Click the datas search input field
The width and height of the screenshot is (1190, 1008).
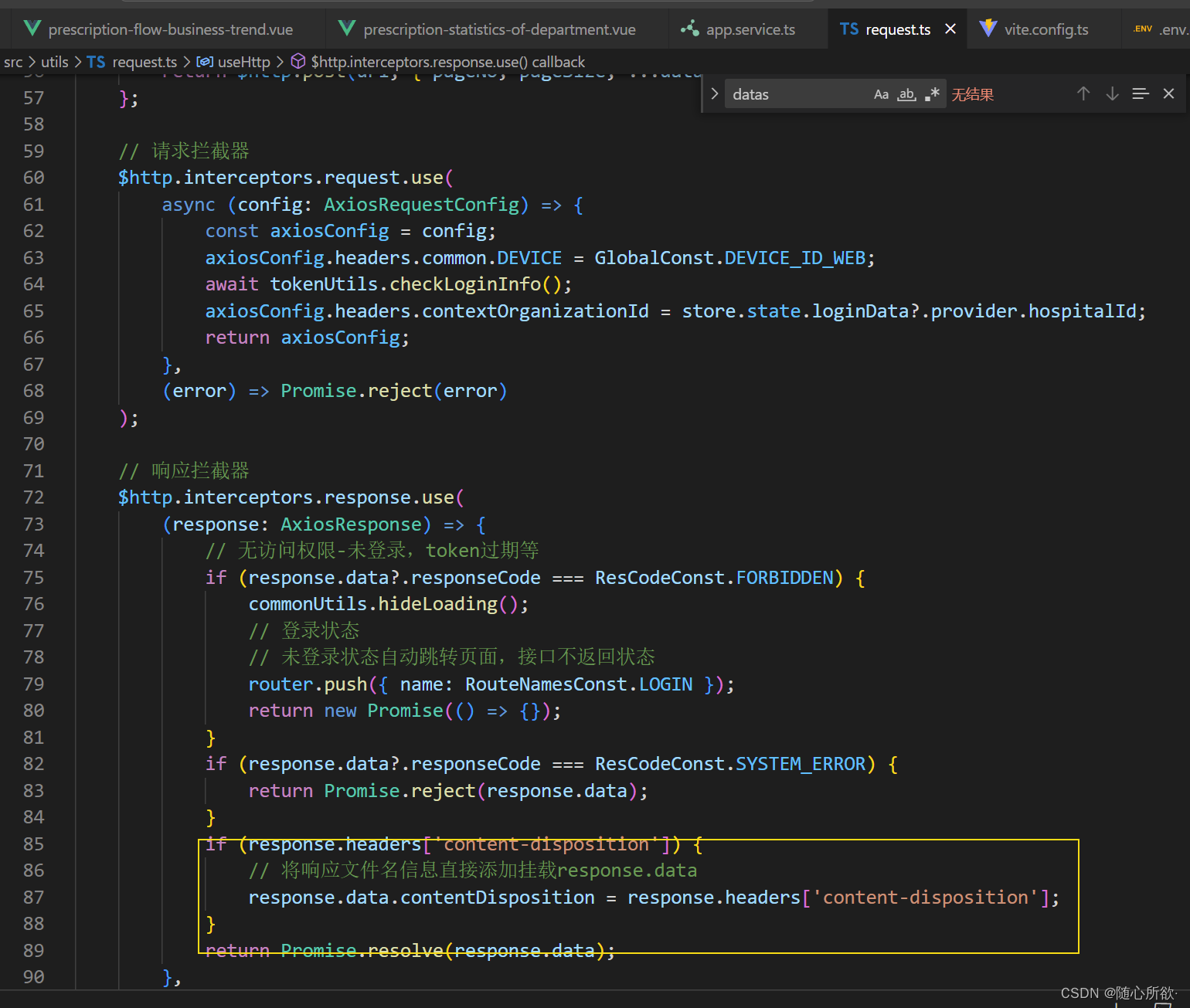796,94
